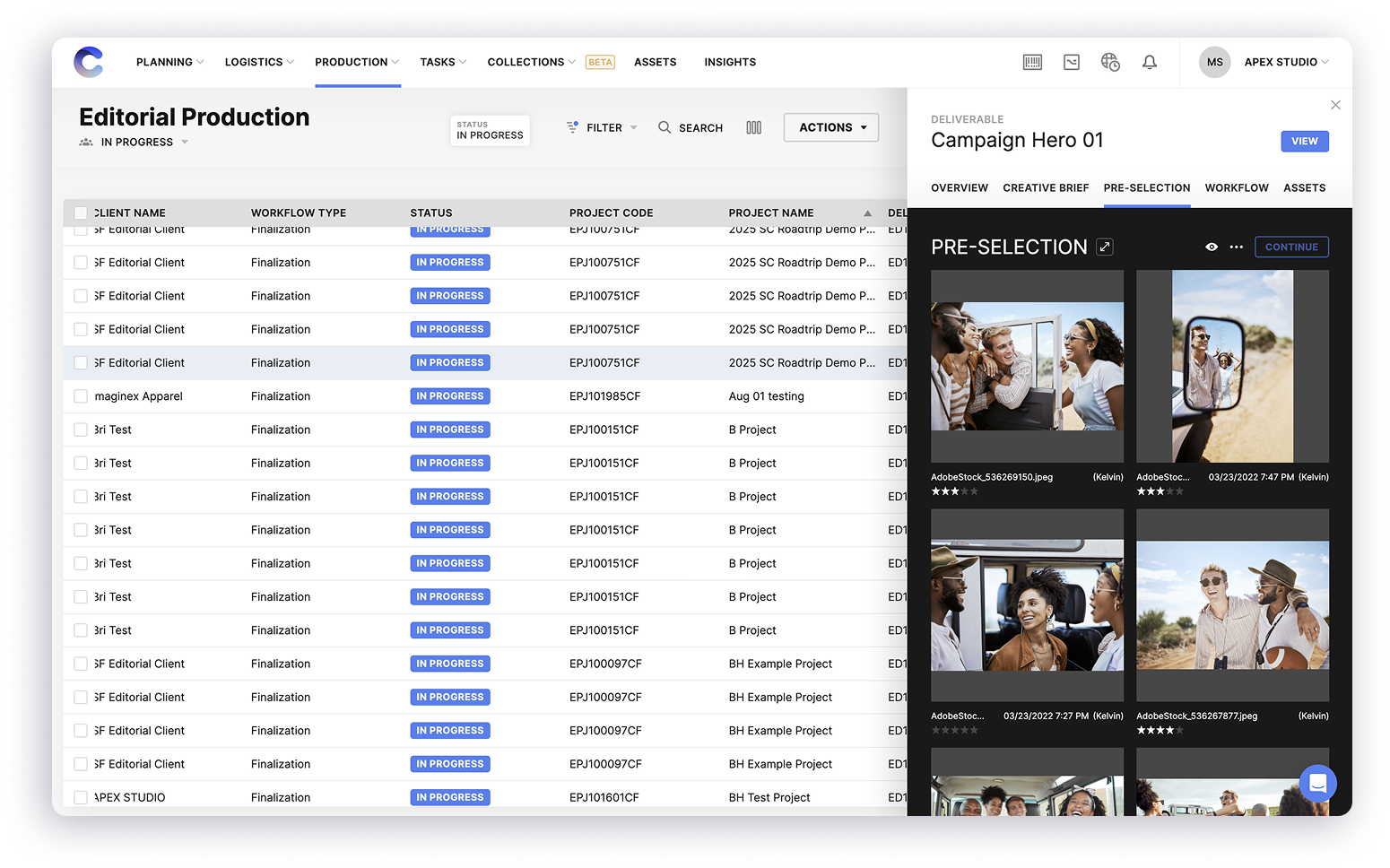
Task: Select all rows header checkbox
Action: coord(81,213)
